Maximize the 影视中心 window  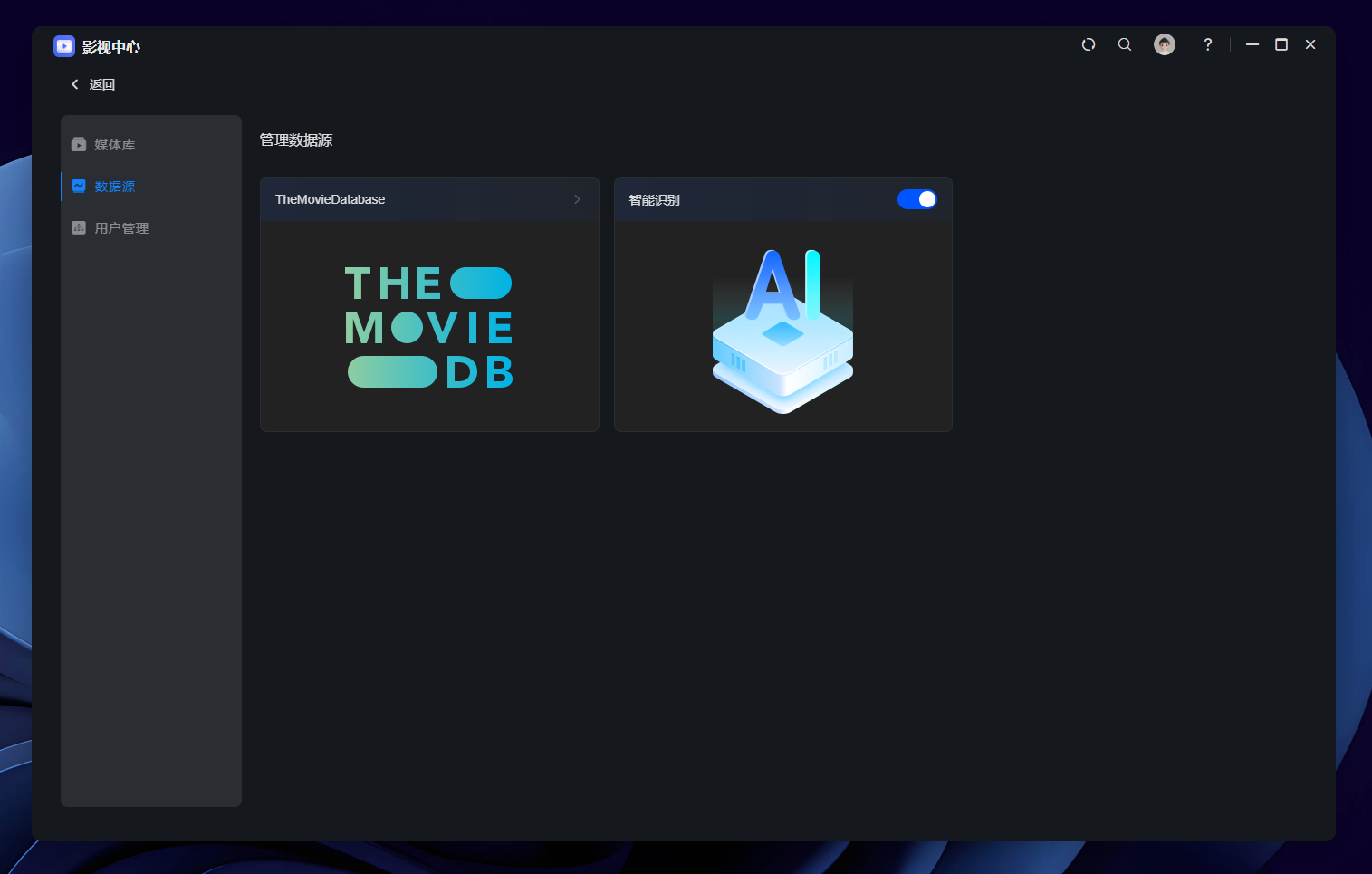point(1281,44)
